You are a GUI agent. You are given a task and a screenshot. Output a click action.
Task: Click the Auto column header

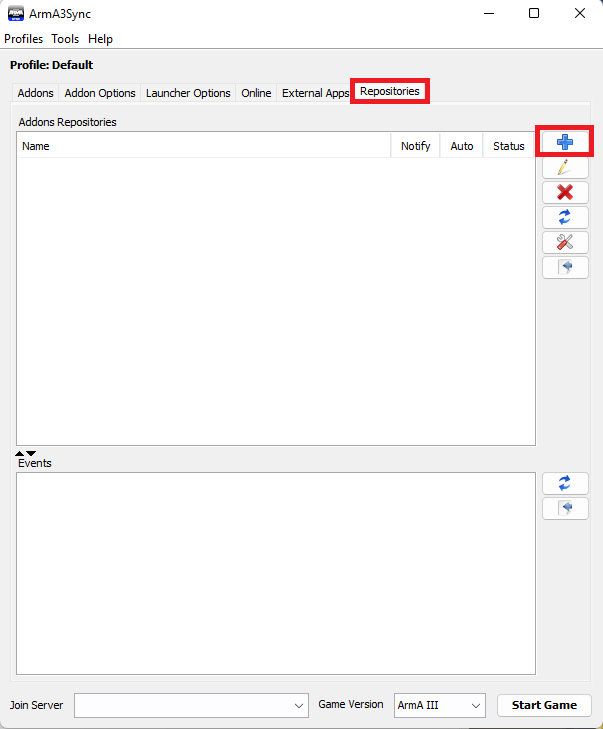point(462,146)
